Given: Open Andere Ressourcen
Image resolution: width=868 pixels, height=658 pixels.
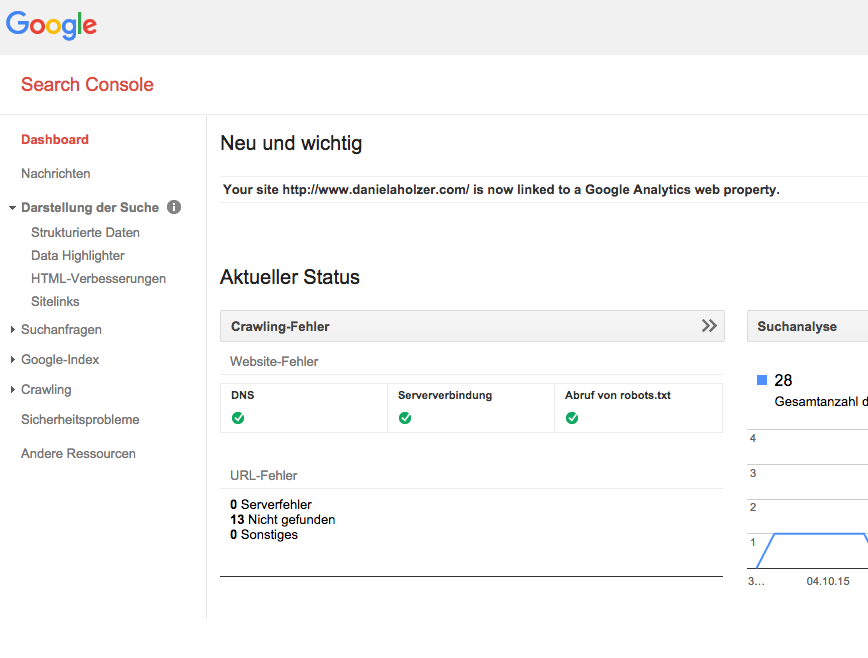Looking at the screenshot, I should (x=78, y=454).
